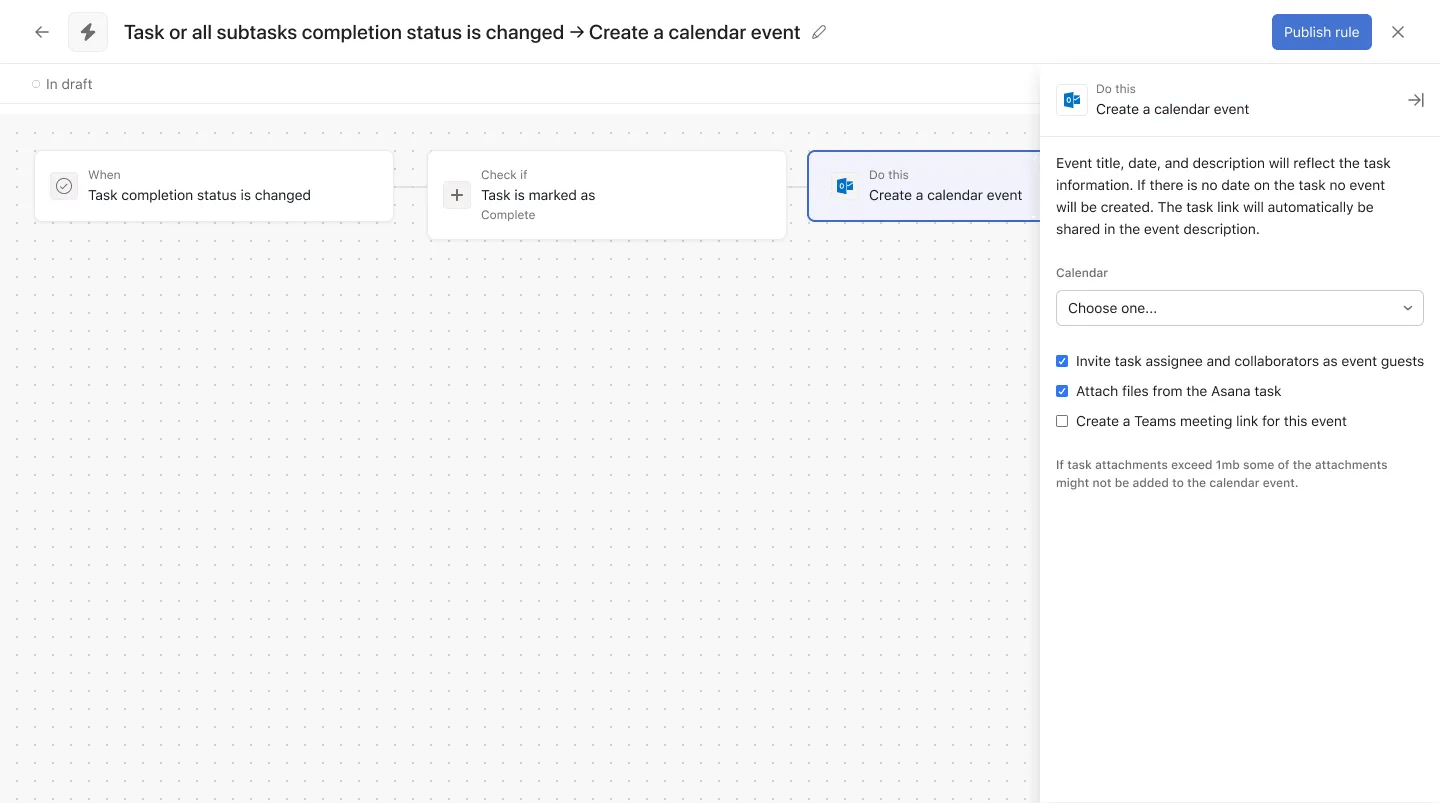
Task: Uncheck Invite task assignee and collaborators
Action: 1062,361
